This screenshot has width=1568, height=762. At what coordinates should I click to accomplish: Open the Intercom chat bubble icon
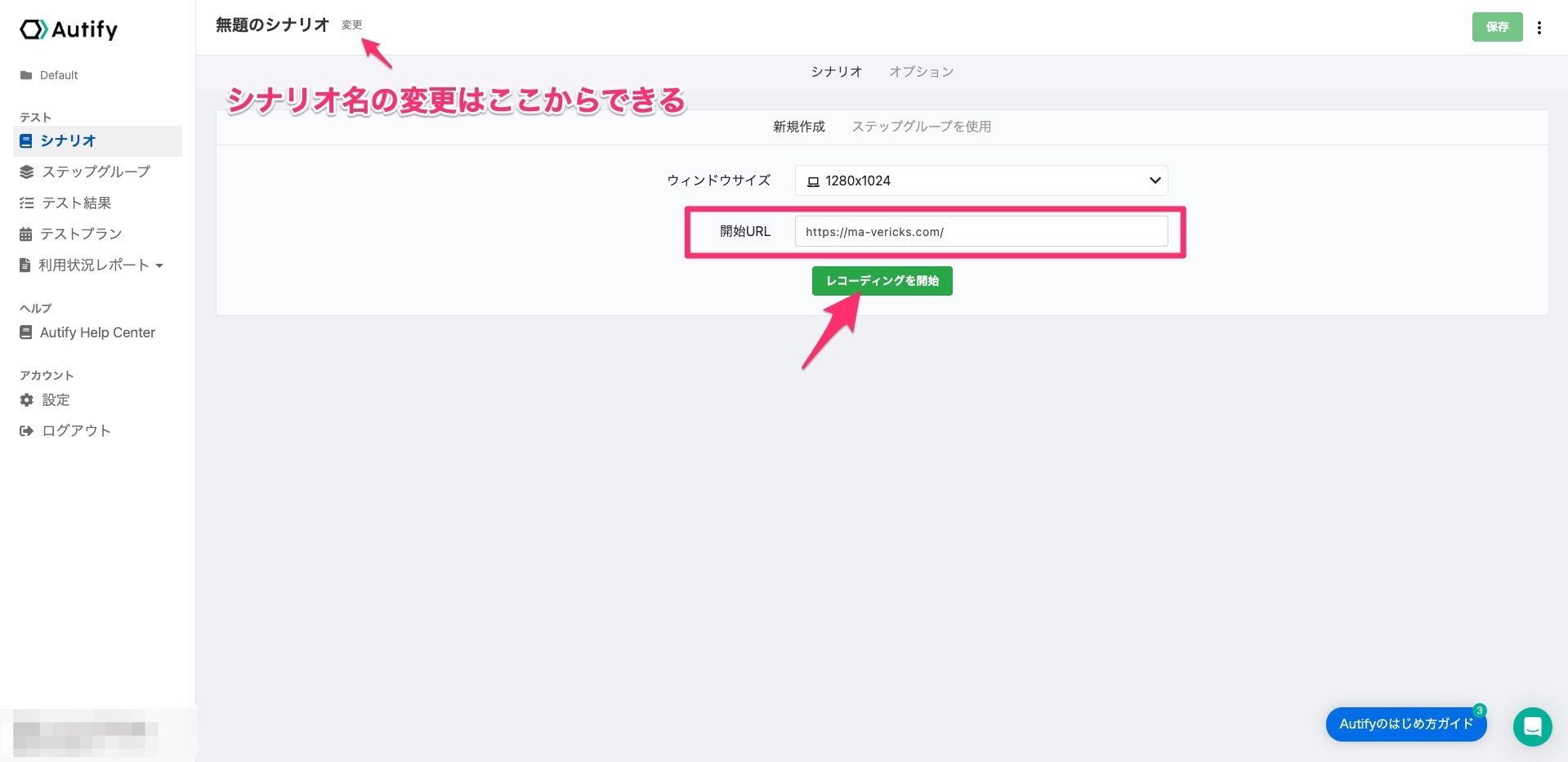[1532, 726]
